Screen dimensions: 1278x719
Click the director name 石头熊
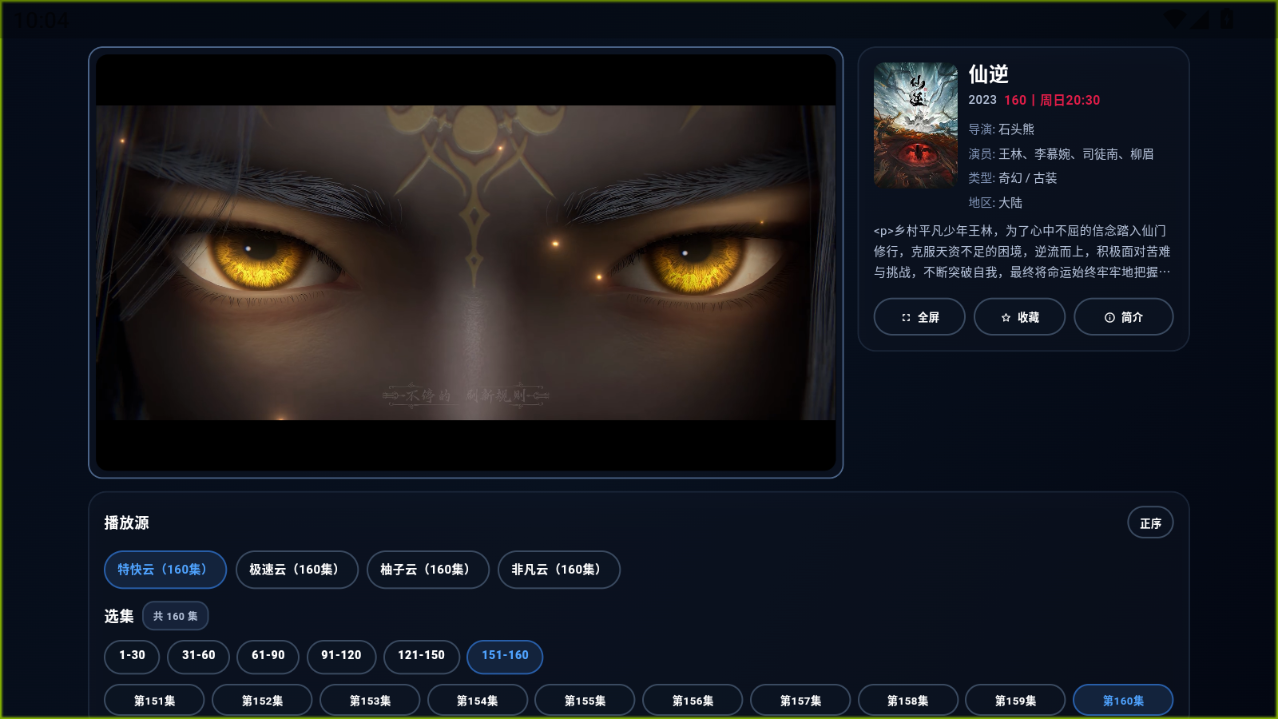1016,129
